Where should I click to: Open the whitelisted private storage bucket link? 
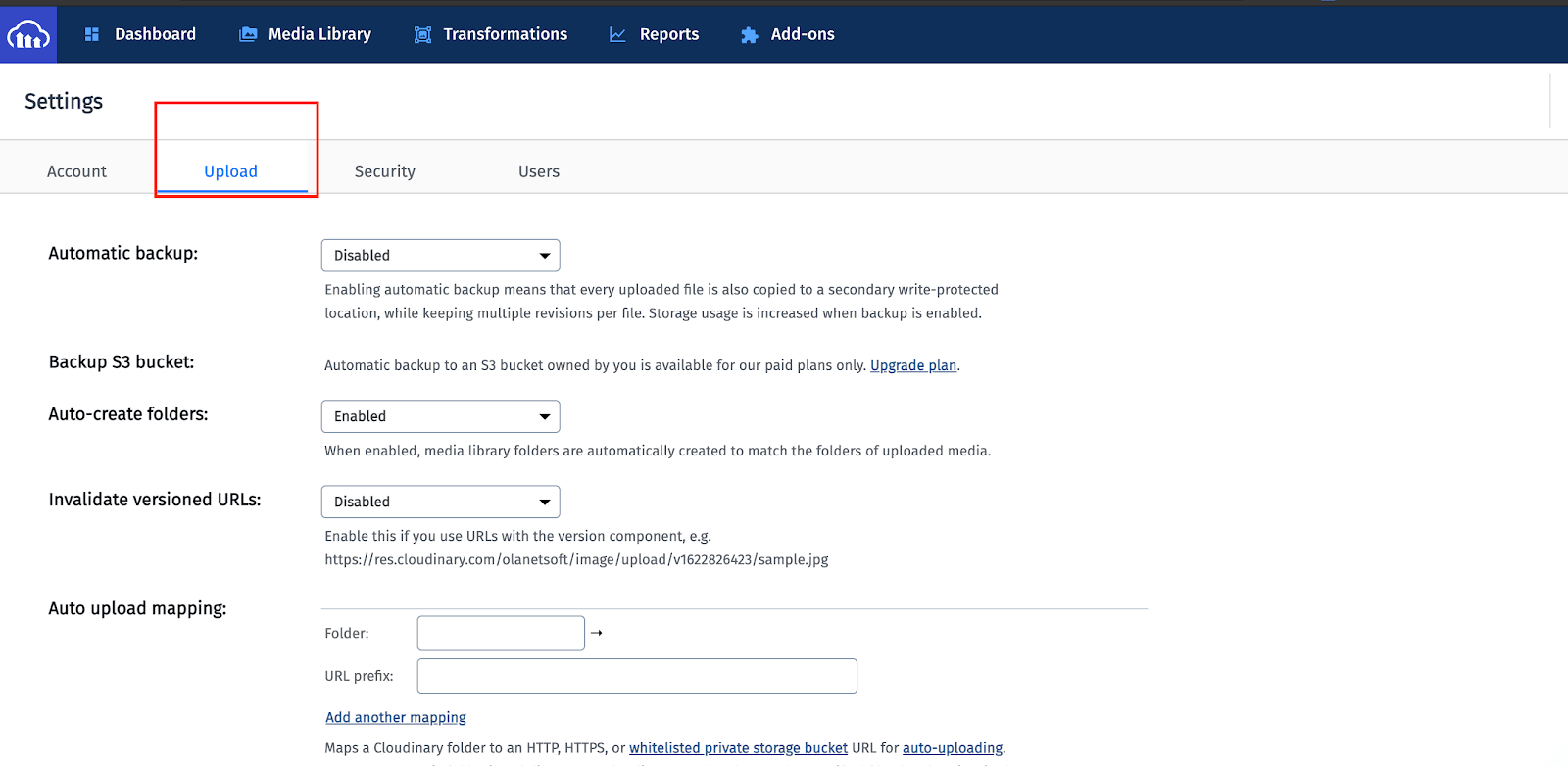[x=738, y=748]
